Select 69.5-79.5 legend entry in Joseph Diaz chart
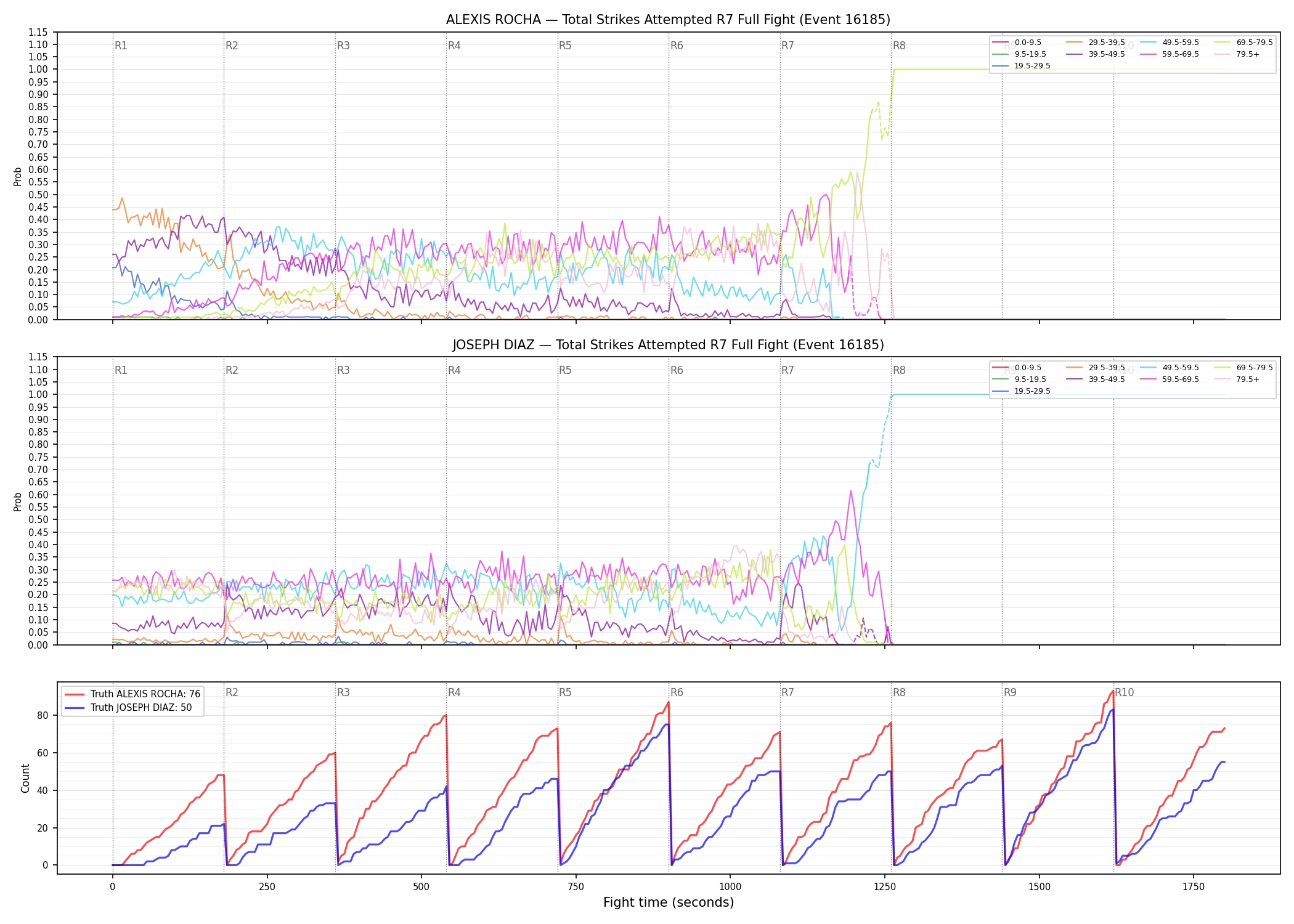Viewport: 1294px width, 924px height. pyautogui.click(x=1243, y=368)
